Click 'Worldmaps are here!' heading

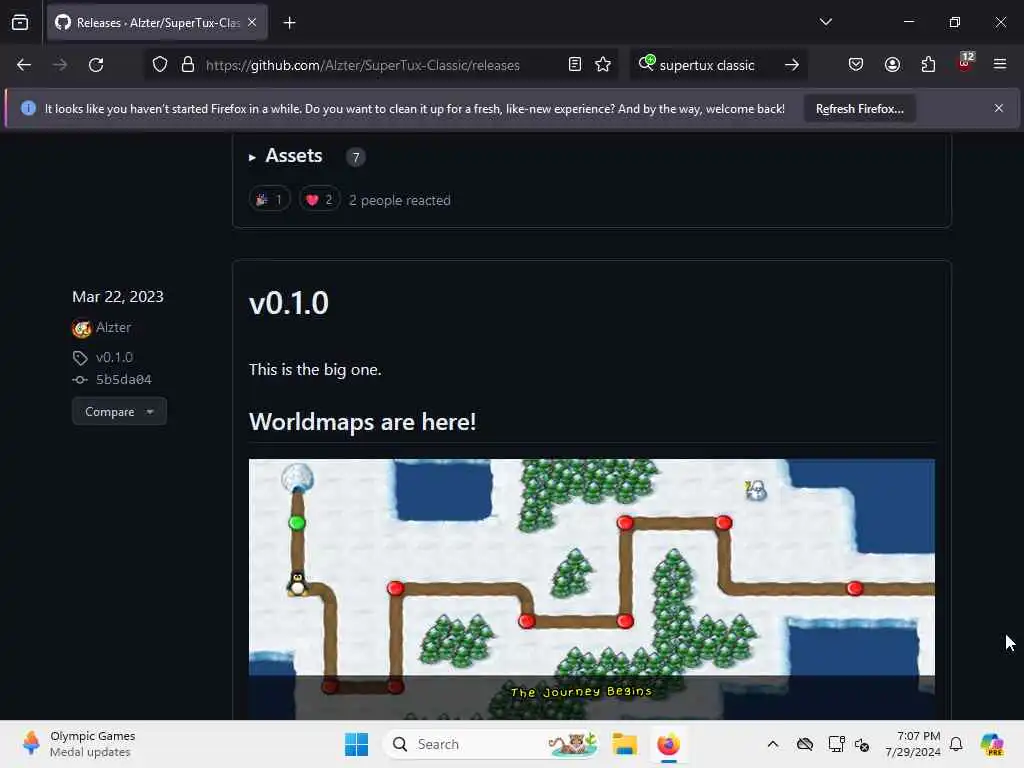(x=362, y=422)
